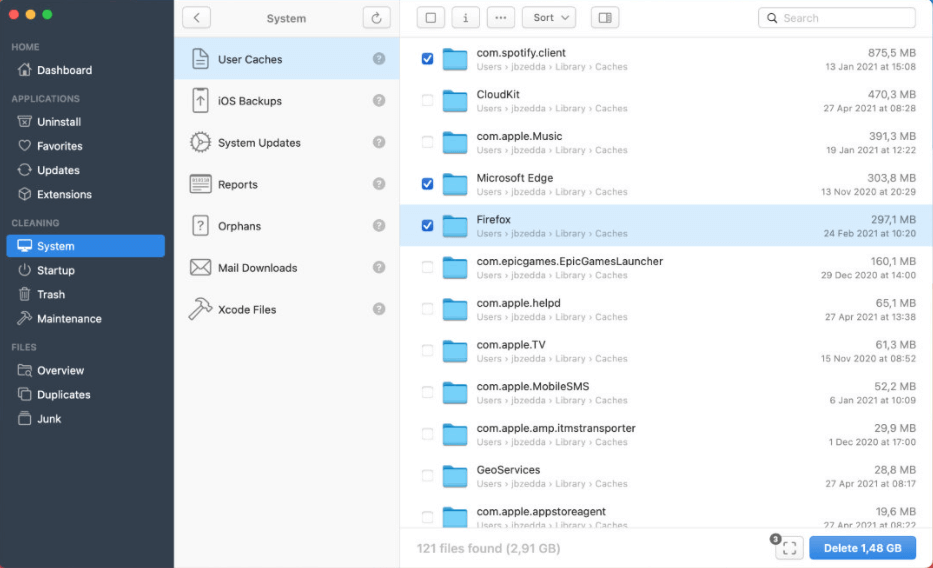Click the GeoServices folder name
The width and height of the screenshot is (933, 568).
[x=508, y=469]
